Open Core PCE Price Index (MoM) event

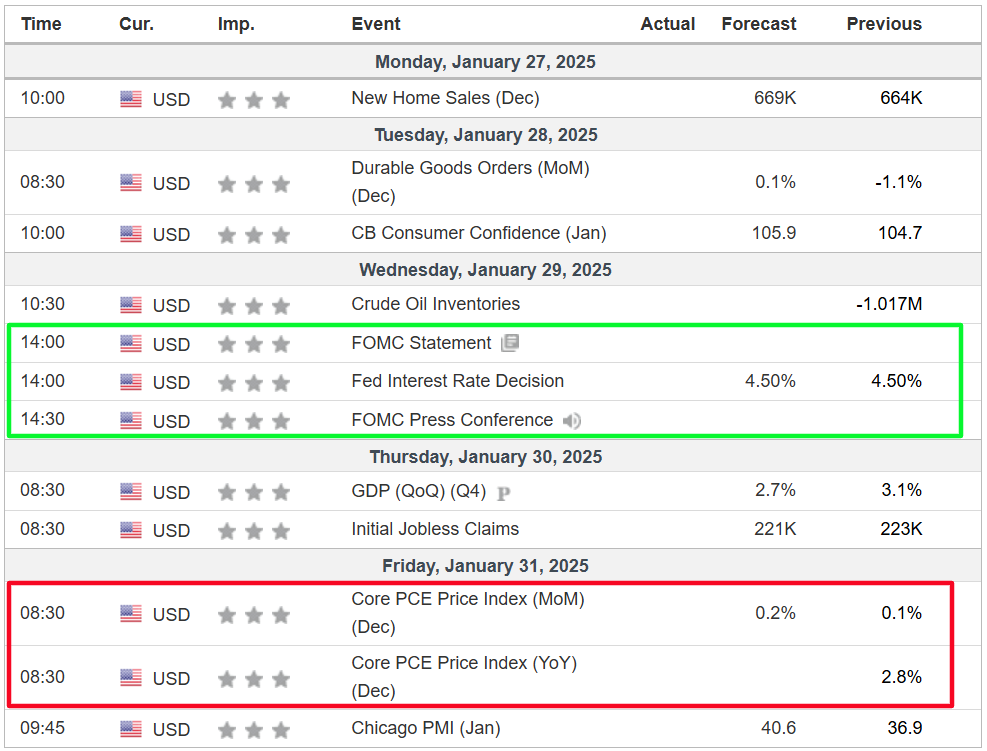(x=467, y=599)
